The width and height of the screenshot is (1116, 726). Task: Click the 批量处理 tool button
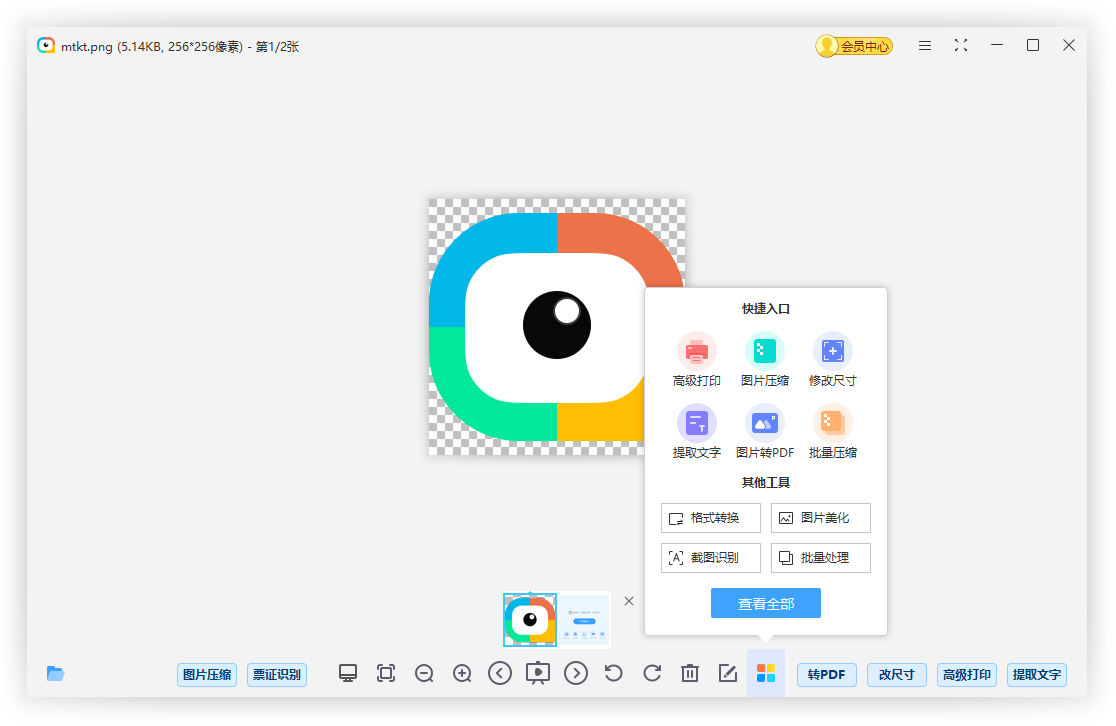[821, 558]
